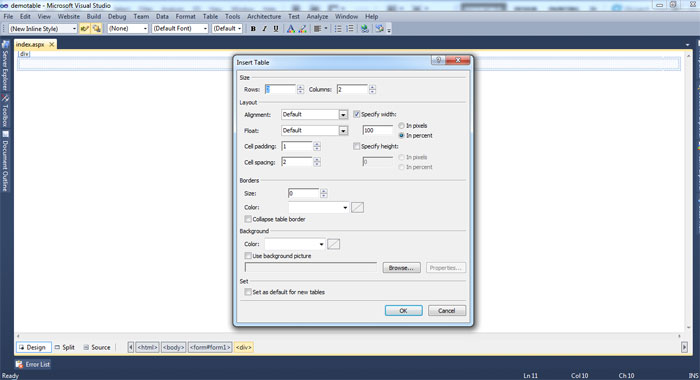Toggle italic formatting in the toolbar
Viewport: 700px width, 380px height.
pyautogui.click(x=264, y=29)
